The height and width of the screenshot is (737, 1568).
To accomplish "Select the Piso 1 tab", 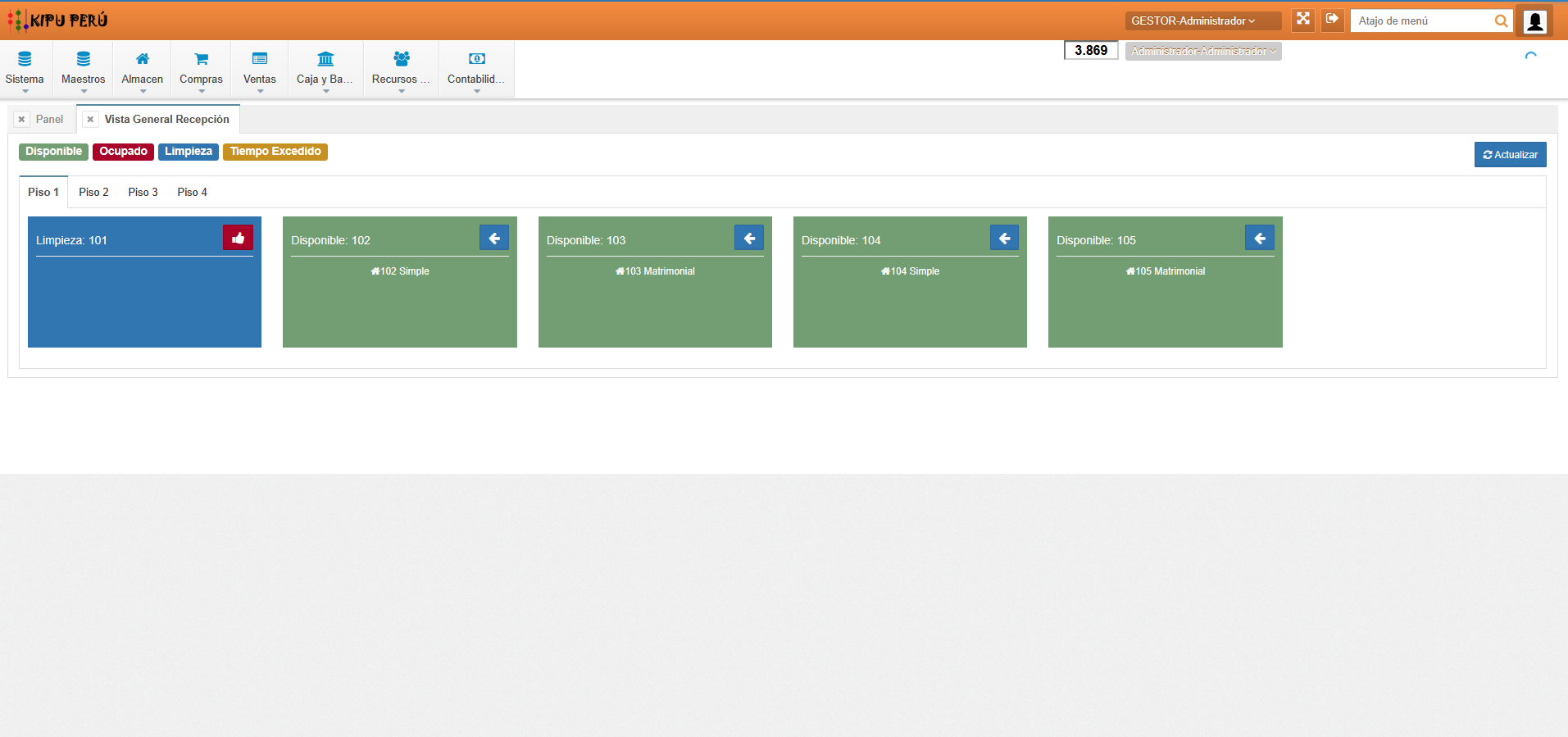I will coord(43,192).
